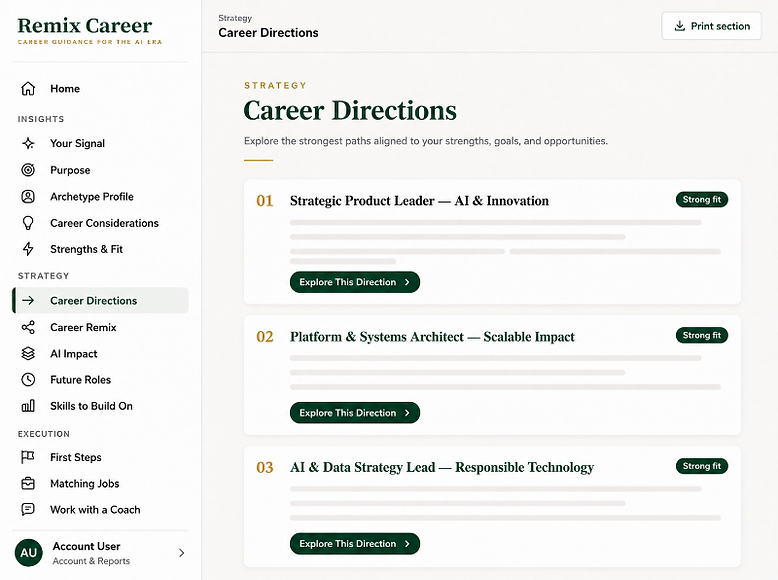
Task: Click the AI Impact layers icon
Action: 28,354
